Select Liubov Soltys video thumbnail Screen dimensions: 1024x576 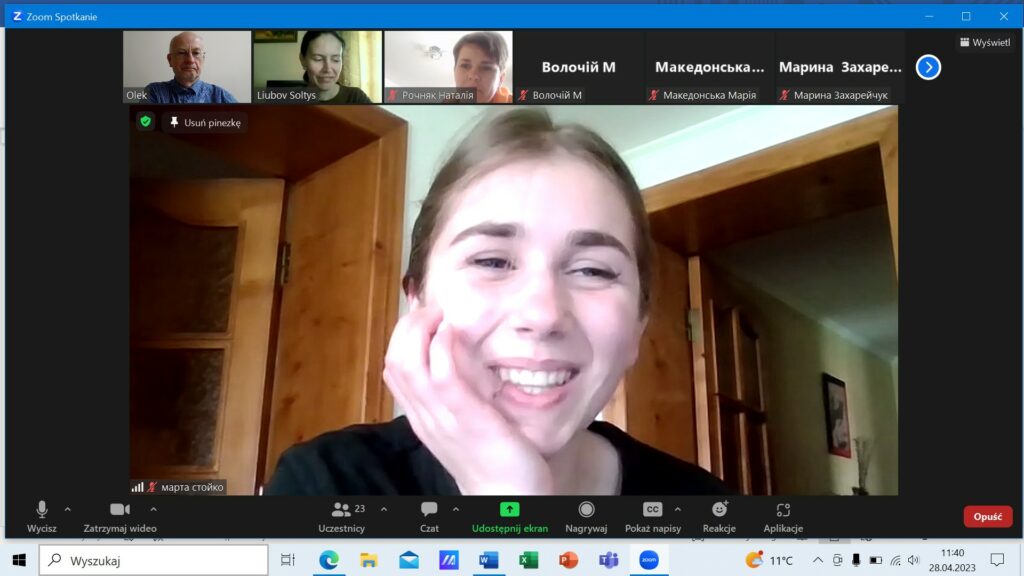317,67
